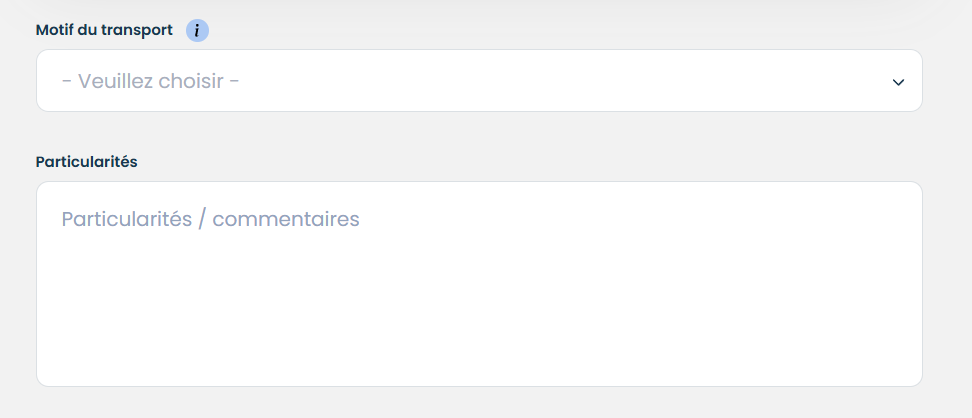Place cursor in the comments box
The height and width of the screenshot is (418, 972).
(478, 284)
